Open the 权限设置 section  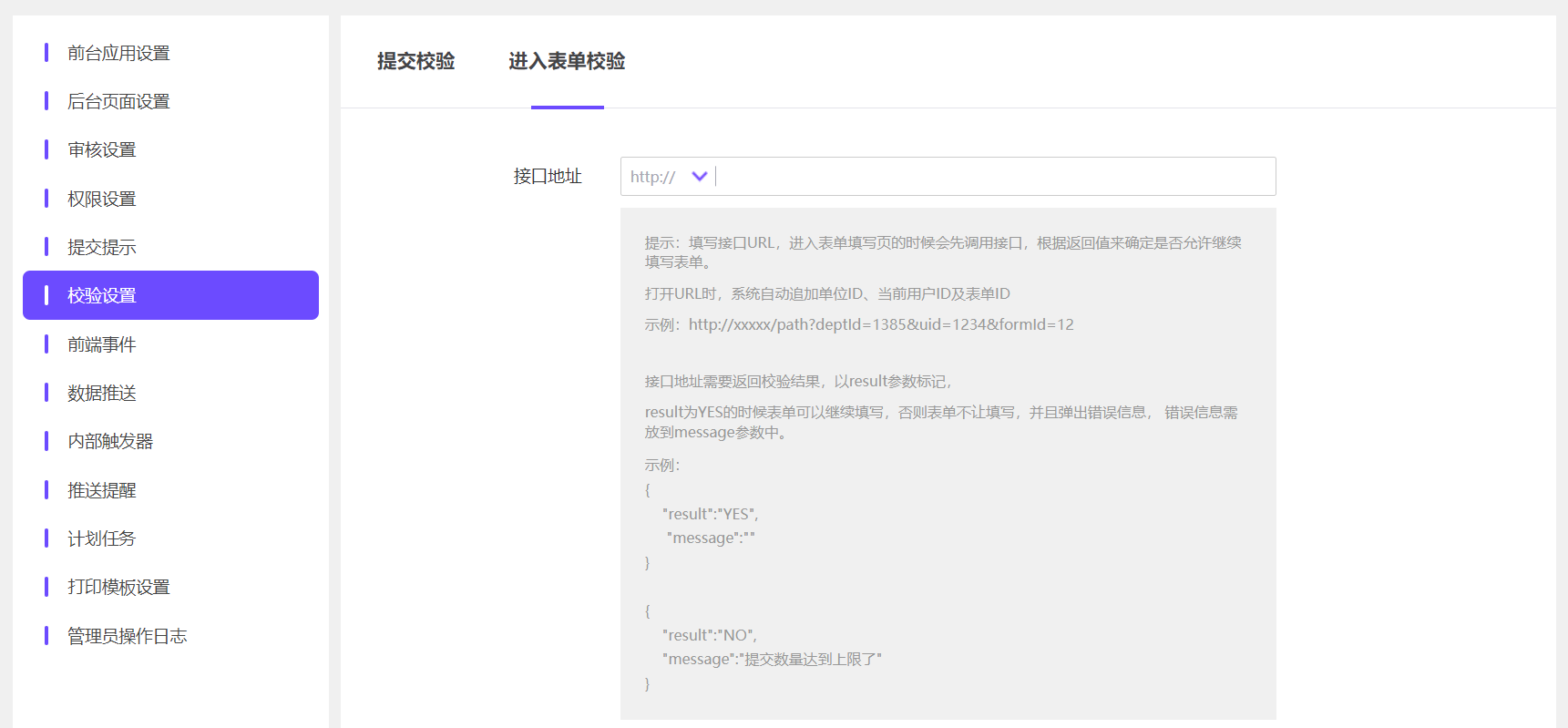coord(102,199)
